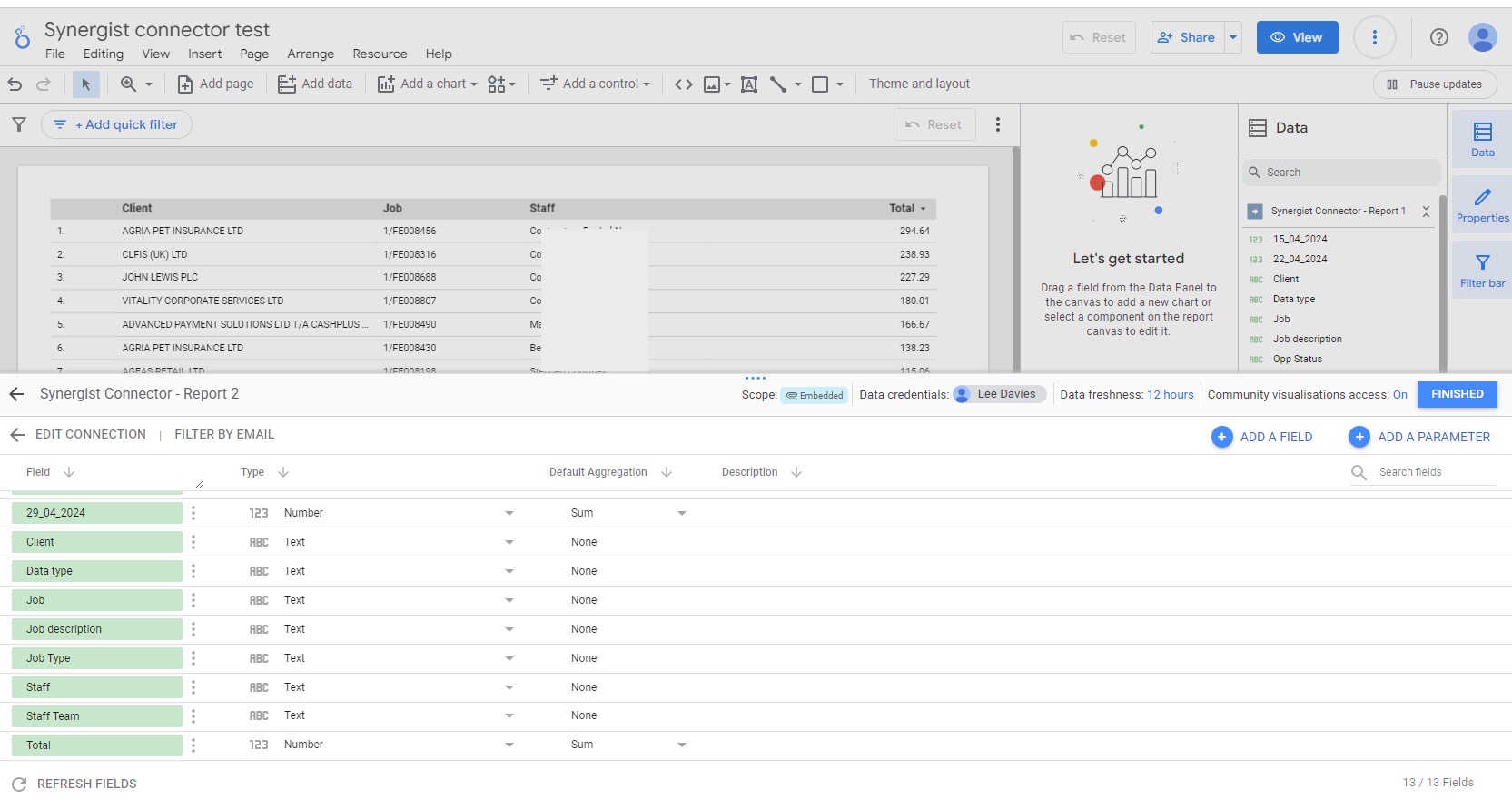This screenshot has height=799, width=1512.
Task: Select the line drawing tool icon
Action: tap(778, 84)
